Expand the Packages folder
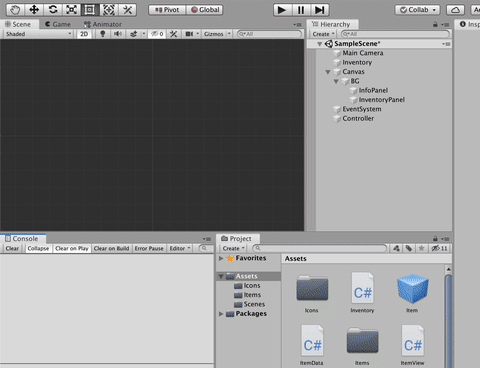480x368 pixels. coord(221,314)
